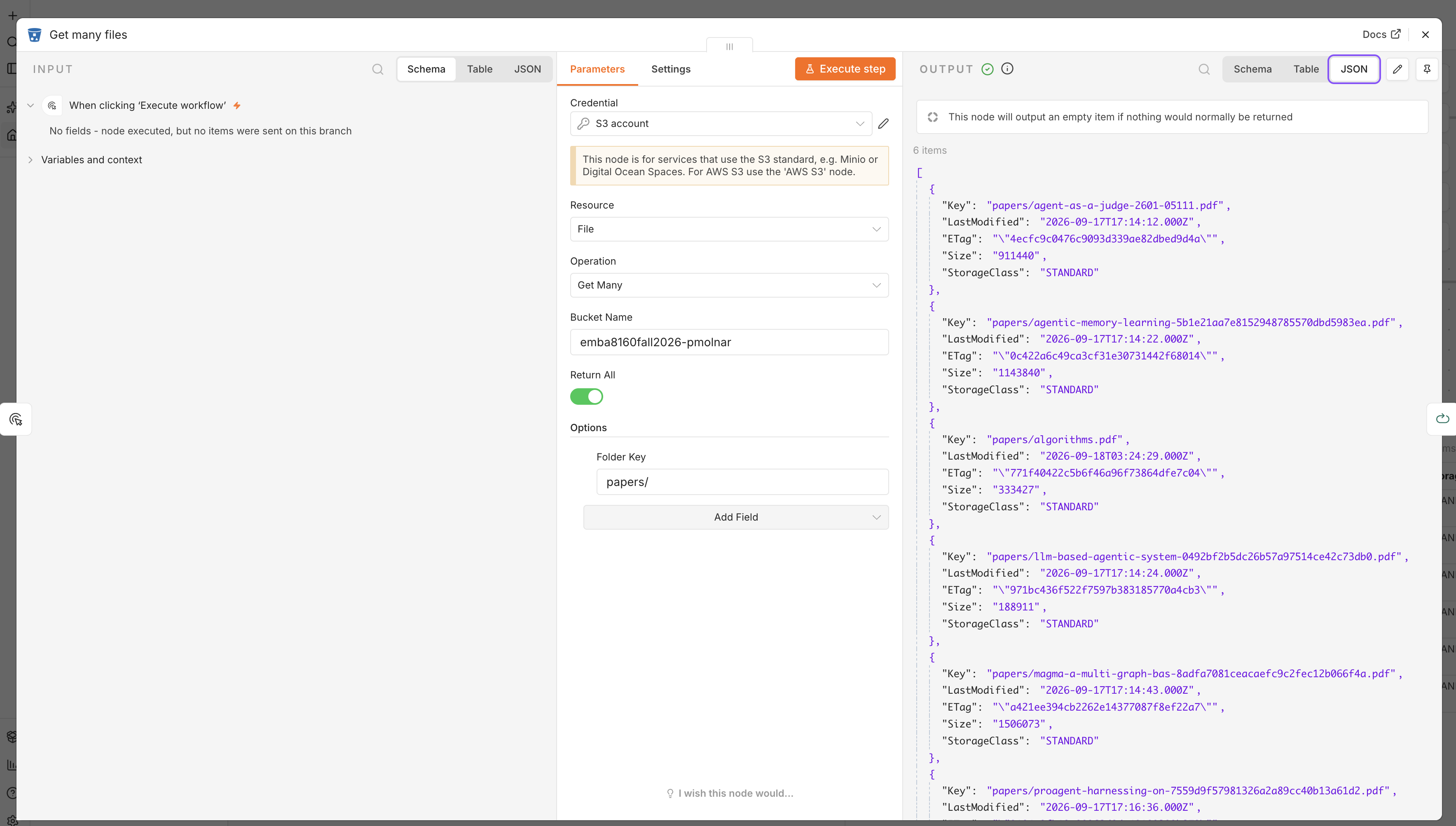Click Size value 333427
The height and width of the screenshot is (826, 1456).
click(1016, 490)
